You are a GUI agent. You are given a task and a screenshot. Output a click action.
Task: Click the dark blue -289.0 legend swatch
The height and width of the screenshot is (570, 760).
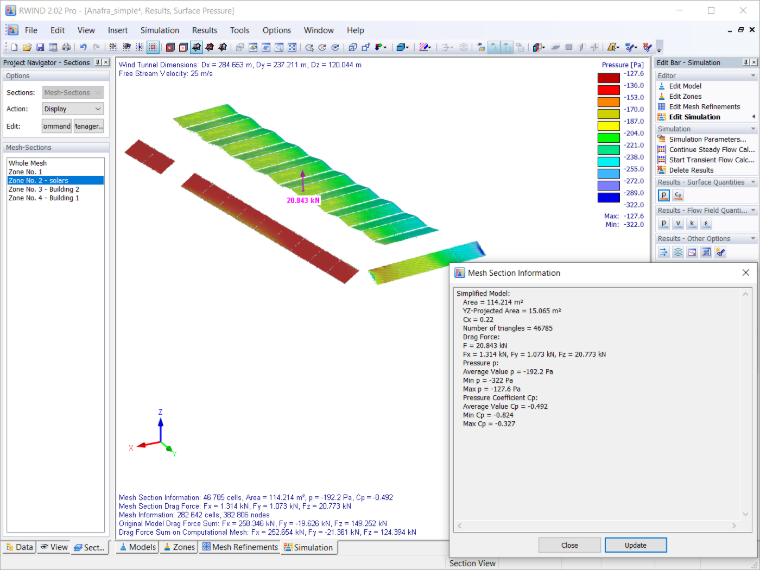tap(608, 197)
